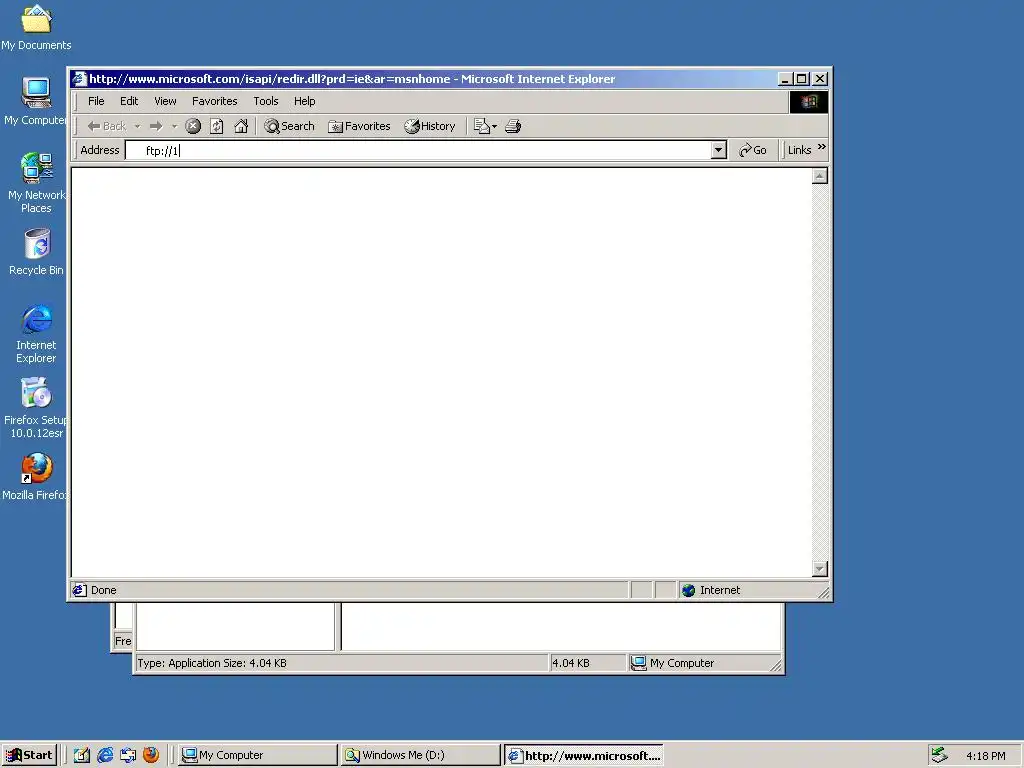This screenshot has width=1024, height=768.
Task: Click the system tray hardware removal icon
Action: pos(939,755)
